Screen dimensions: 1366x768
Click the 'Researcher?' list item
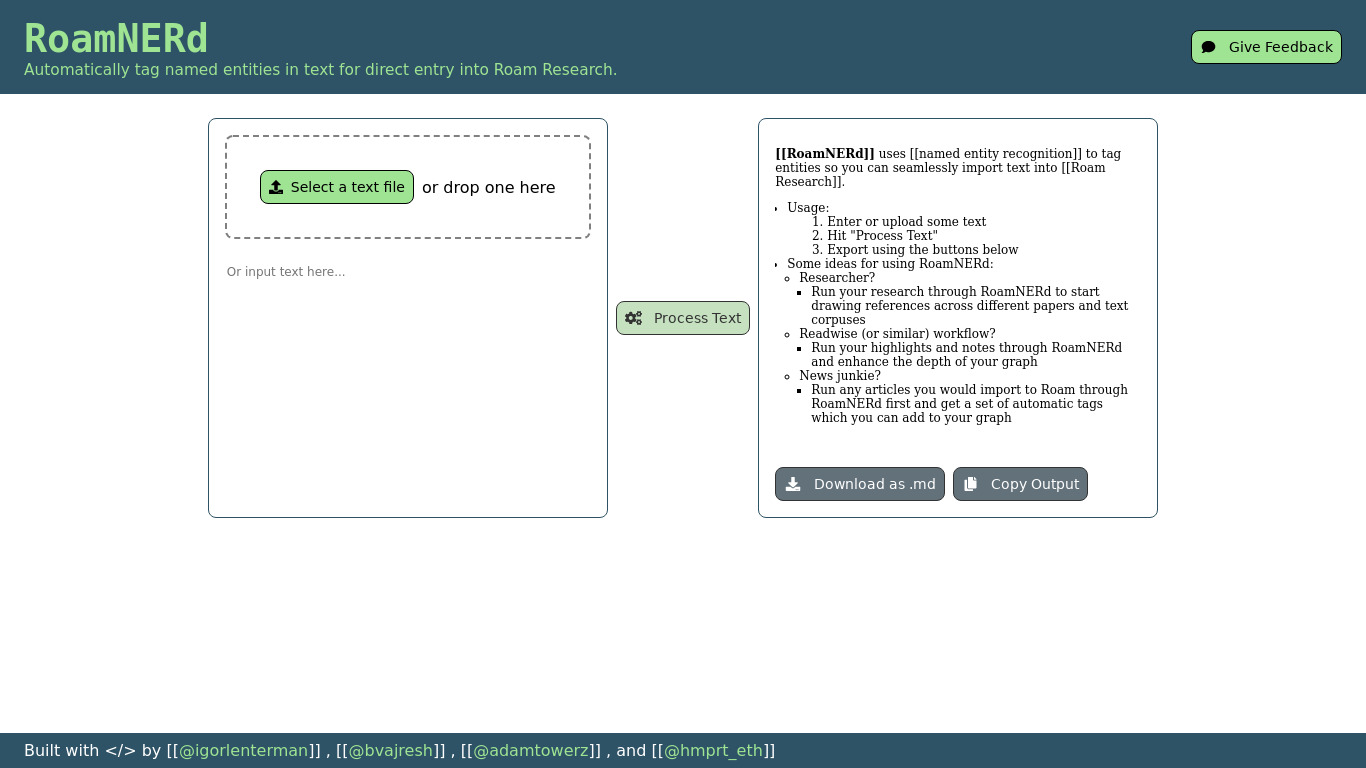[837, 278]
